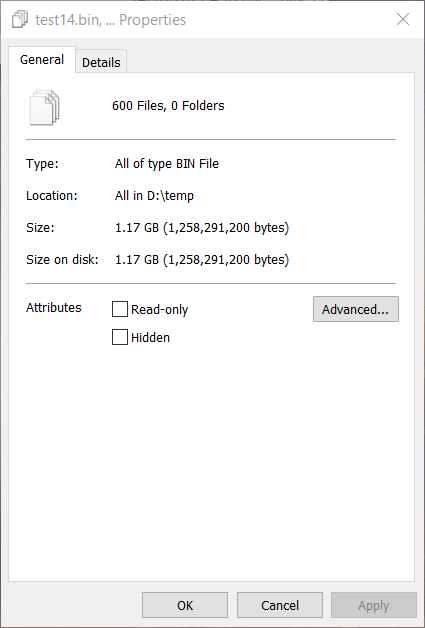Screen dimensions: 425x628
Task: Click the greyed-out Apply button
Action: 373,605
